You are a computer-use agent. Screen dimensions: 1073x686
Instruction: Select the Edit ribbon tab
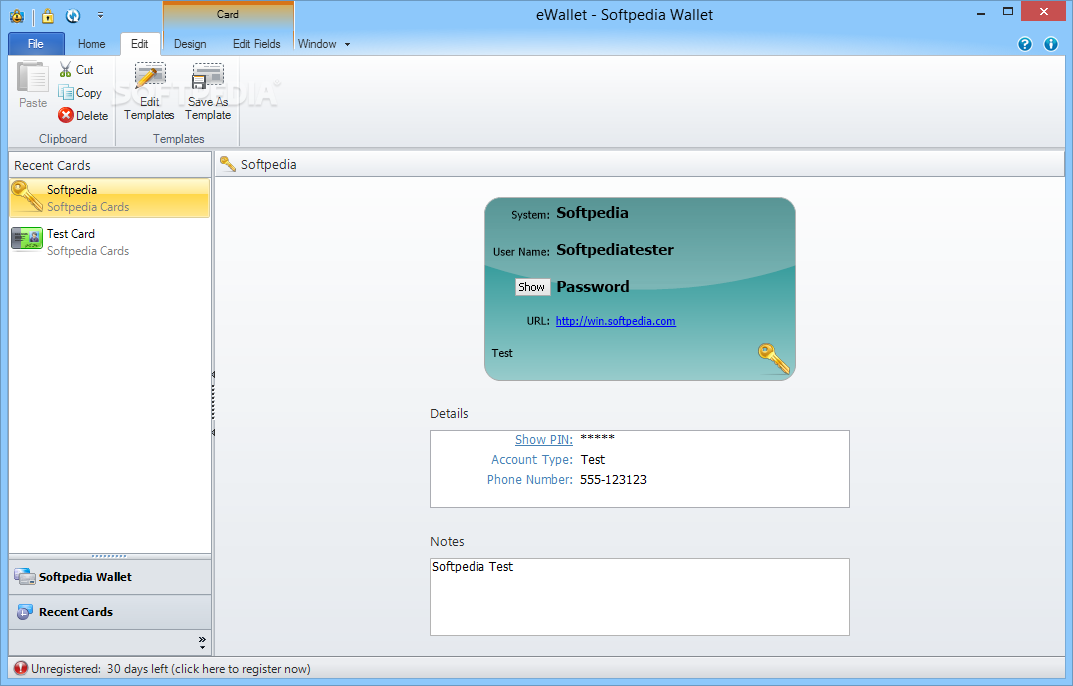140,44
